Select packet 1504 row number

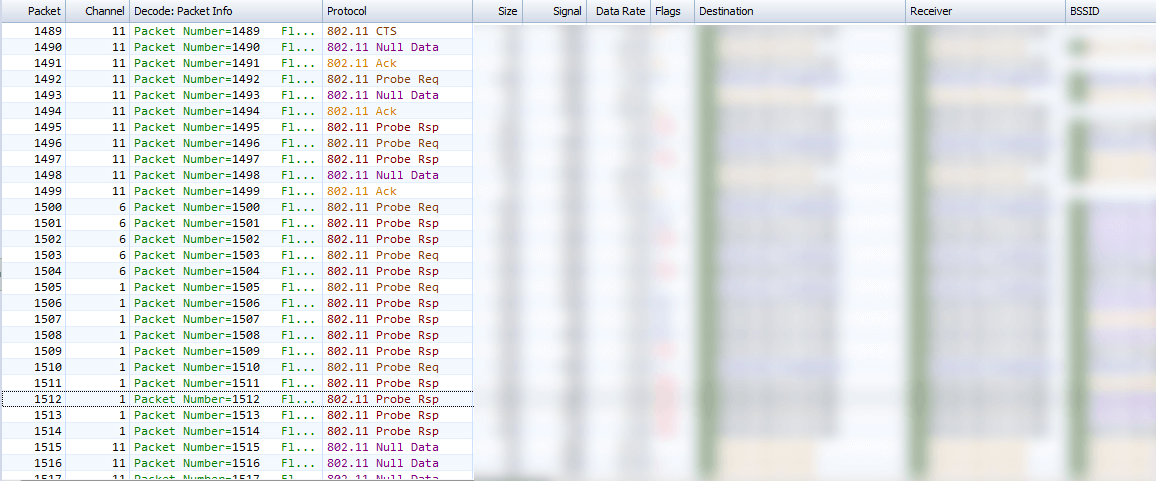pos(48,271)
